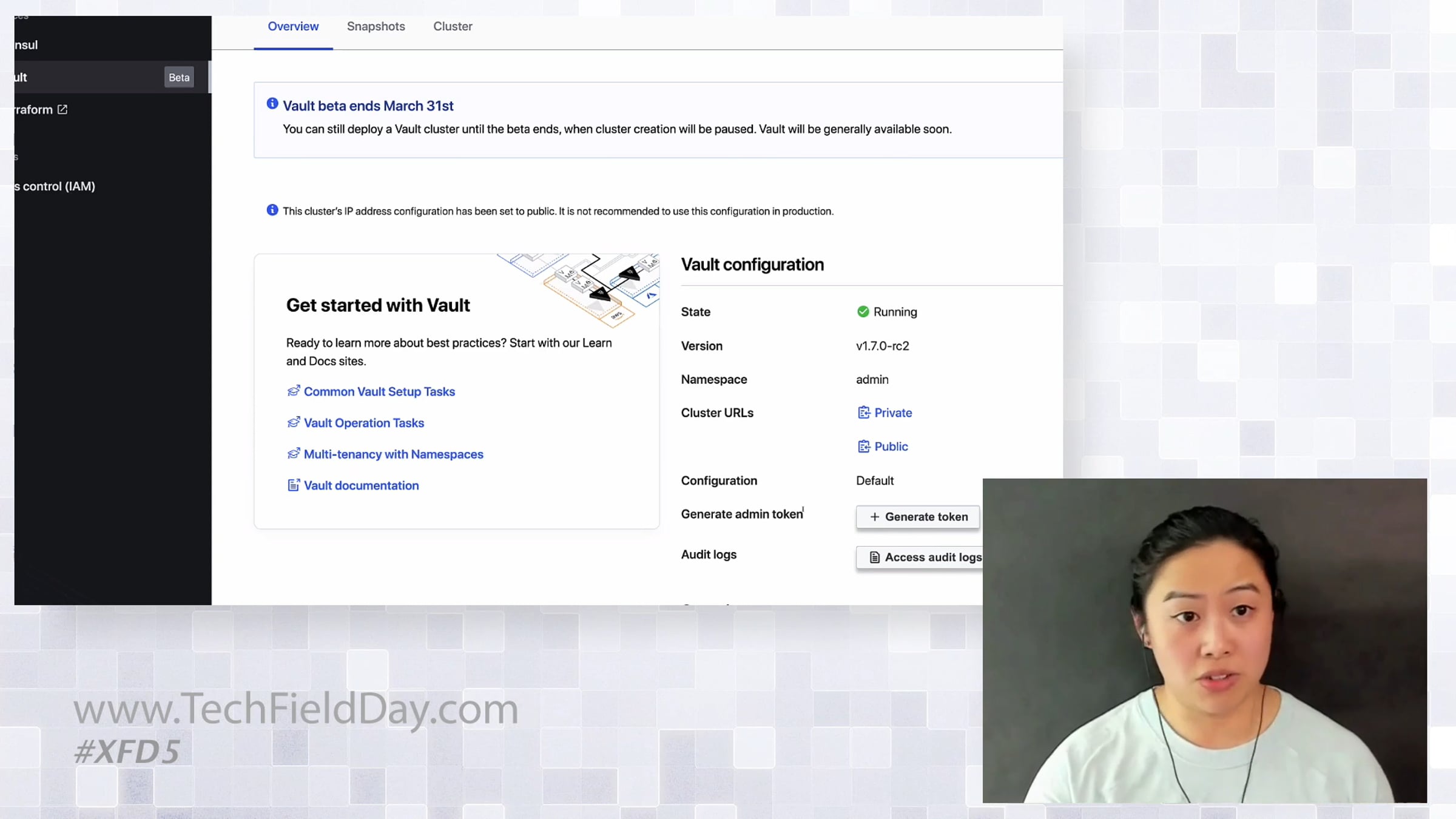The width and height of the screenshot is (1456, 819).
Task: Open Common Vault Setup Tasks link
Action: pos(379,392)
